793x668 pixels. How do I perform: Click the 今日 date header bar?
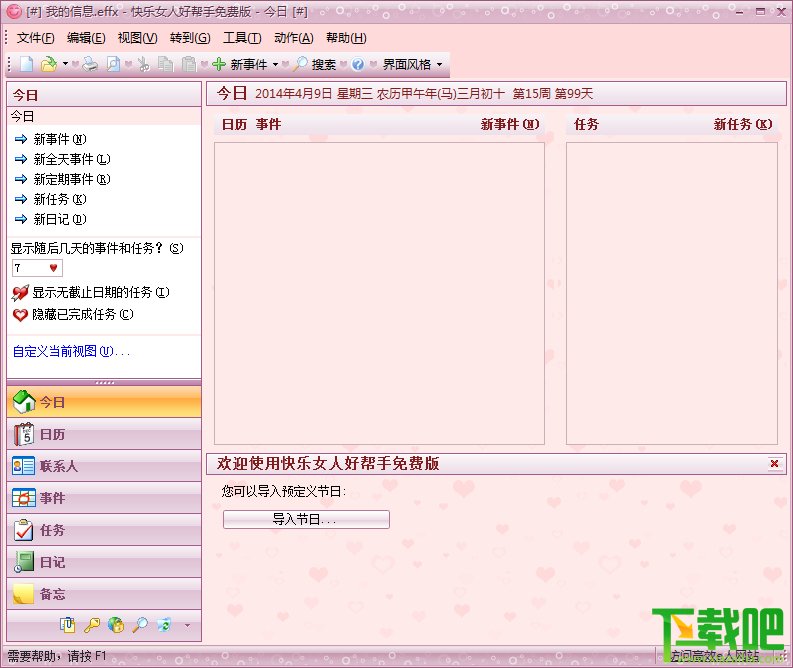click(x=496, y=94)
